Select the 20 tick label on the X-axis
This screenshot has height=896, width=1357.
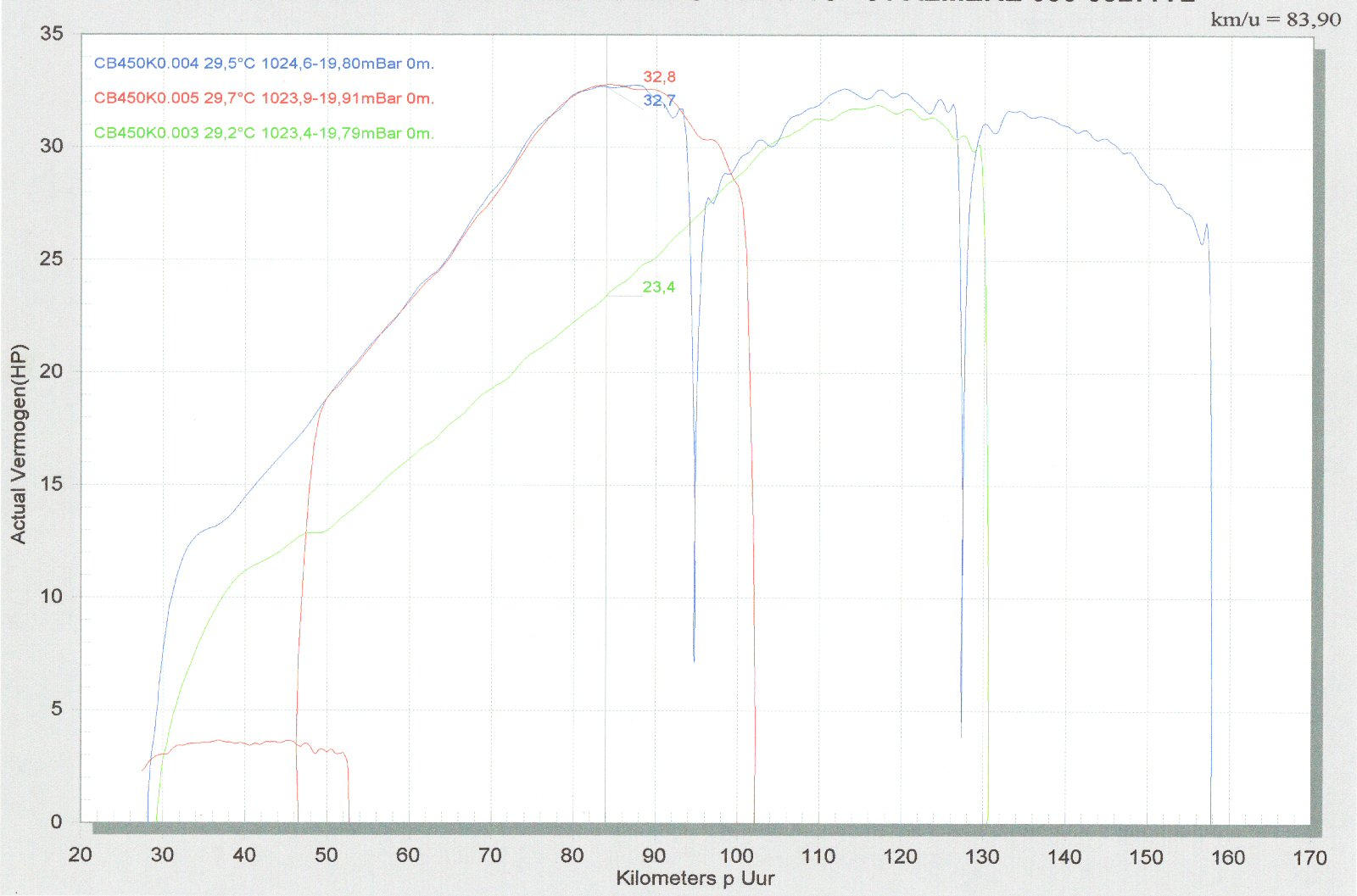(x=80, y=854)
